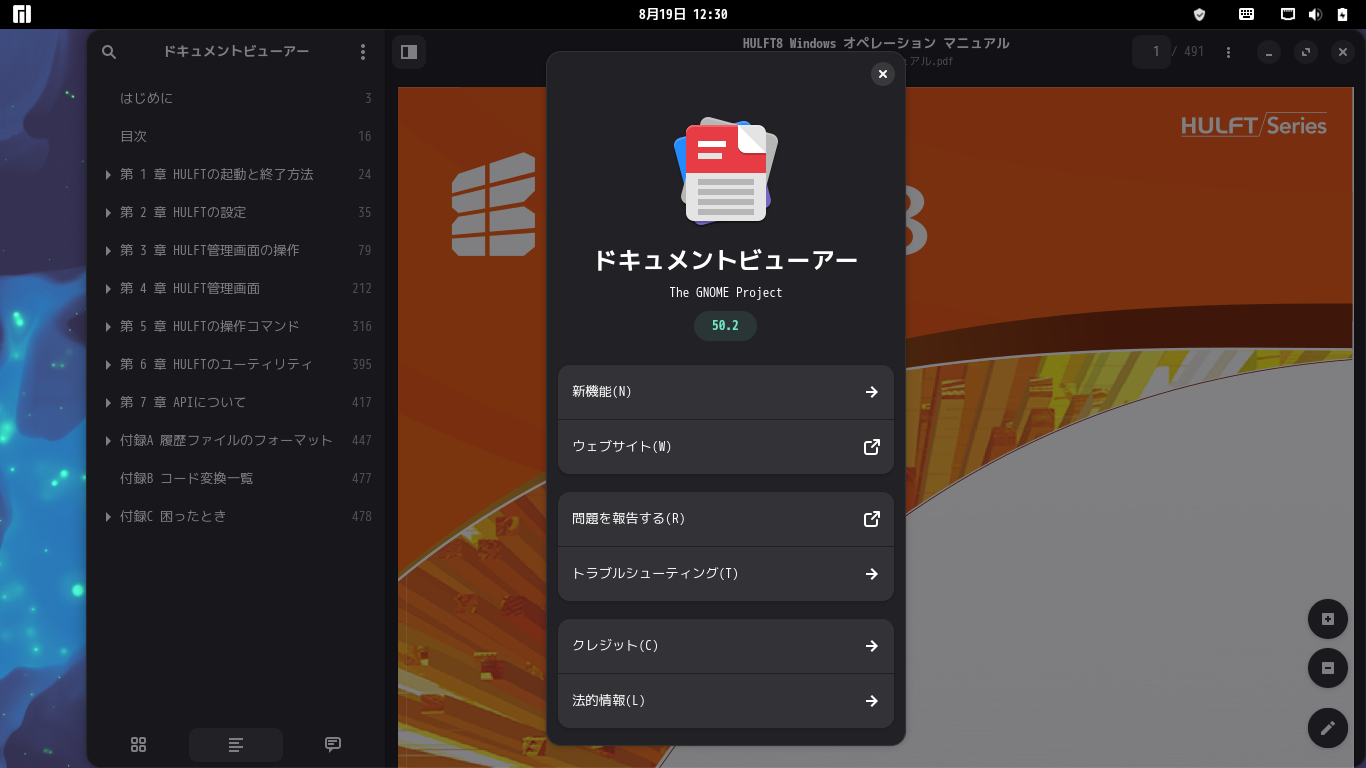
Task: Toggle the sidebar panel button
Action: (409, 52)
